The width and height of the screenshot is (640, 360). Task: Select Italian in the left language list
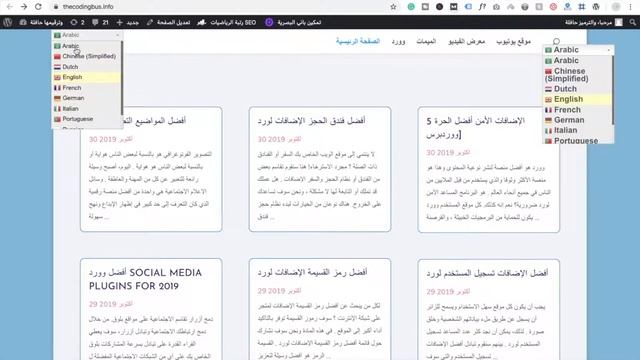click(x=87, y=109)
